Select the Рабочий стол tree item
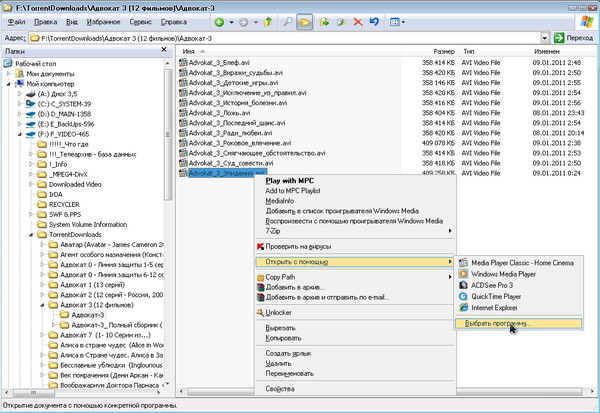The image size is (600, 413). click(36, 64)
